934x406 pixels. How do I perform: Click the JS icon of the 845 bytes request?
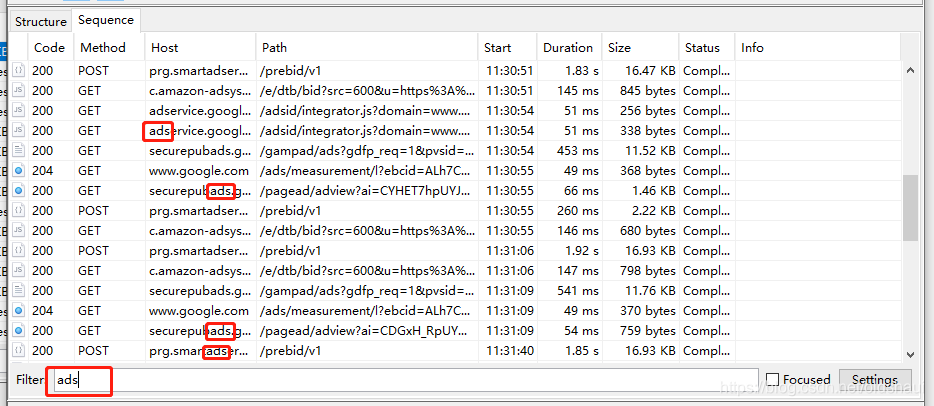tap(18, 90)
